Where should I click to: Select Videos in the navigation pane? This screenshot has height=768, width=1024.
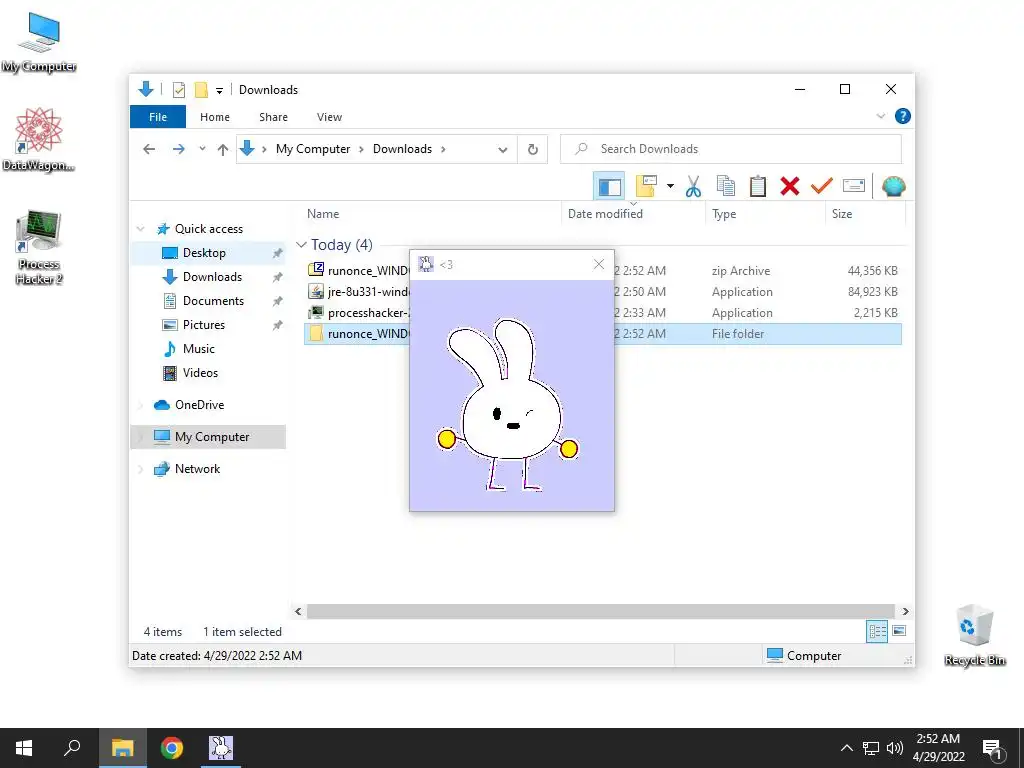[200, 373]
